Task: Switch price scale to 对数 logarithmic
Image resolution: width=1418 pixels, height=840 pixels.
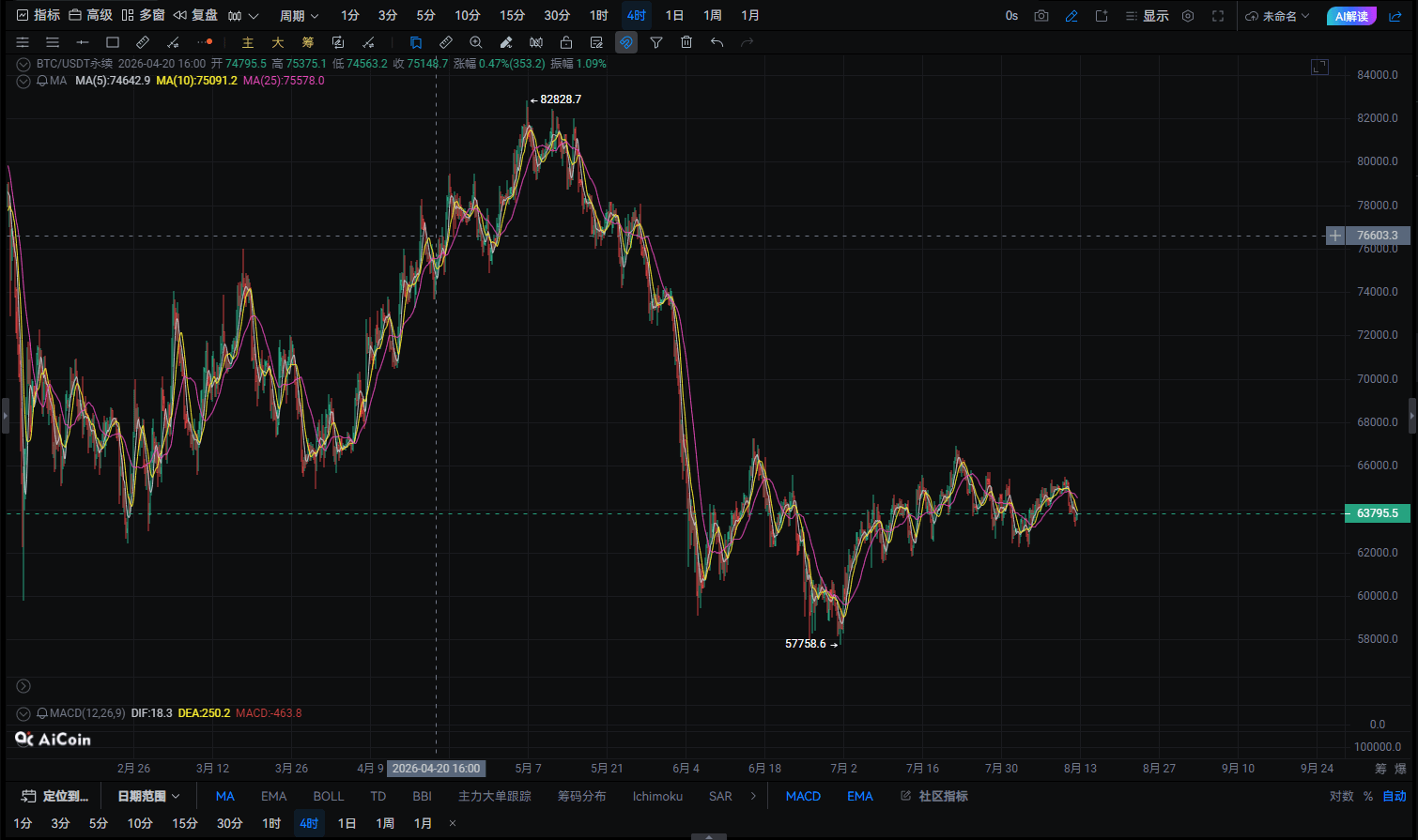Action: coord(1342,796)
